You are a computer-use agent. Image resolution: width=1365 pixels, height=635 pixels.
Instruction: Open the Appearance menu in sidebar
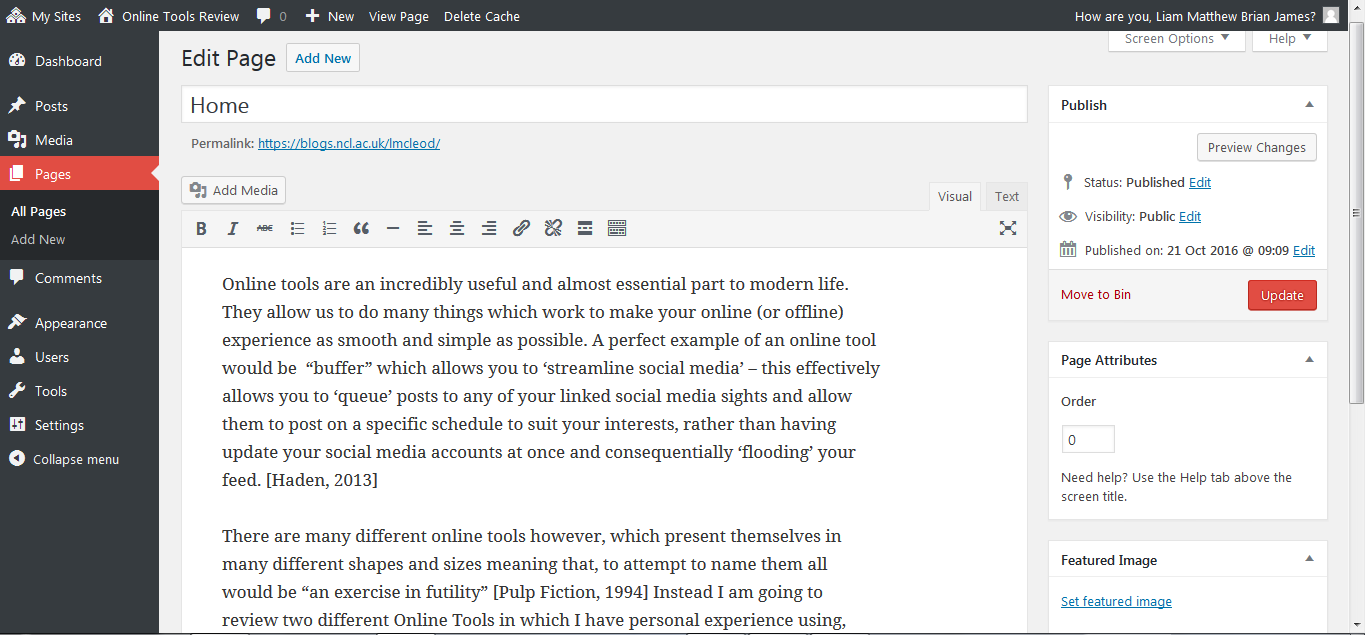(x=70, y=323)
